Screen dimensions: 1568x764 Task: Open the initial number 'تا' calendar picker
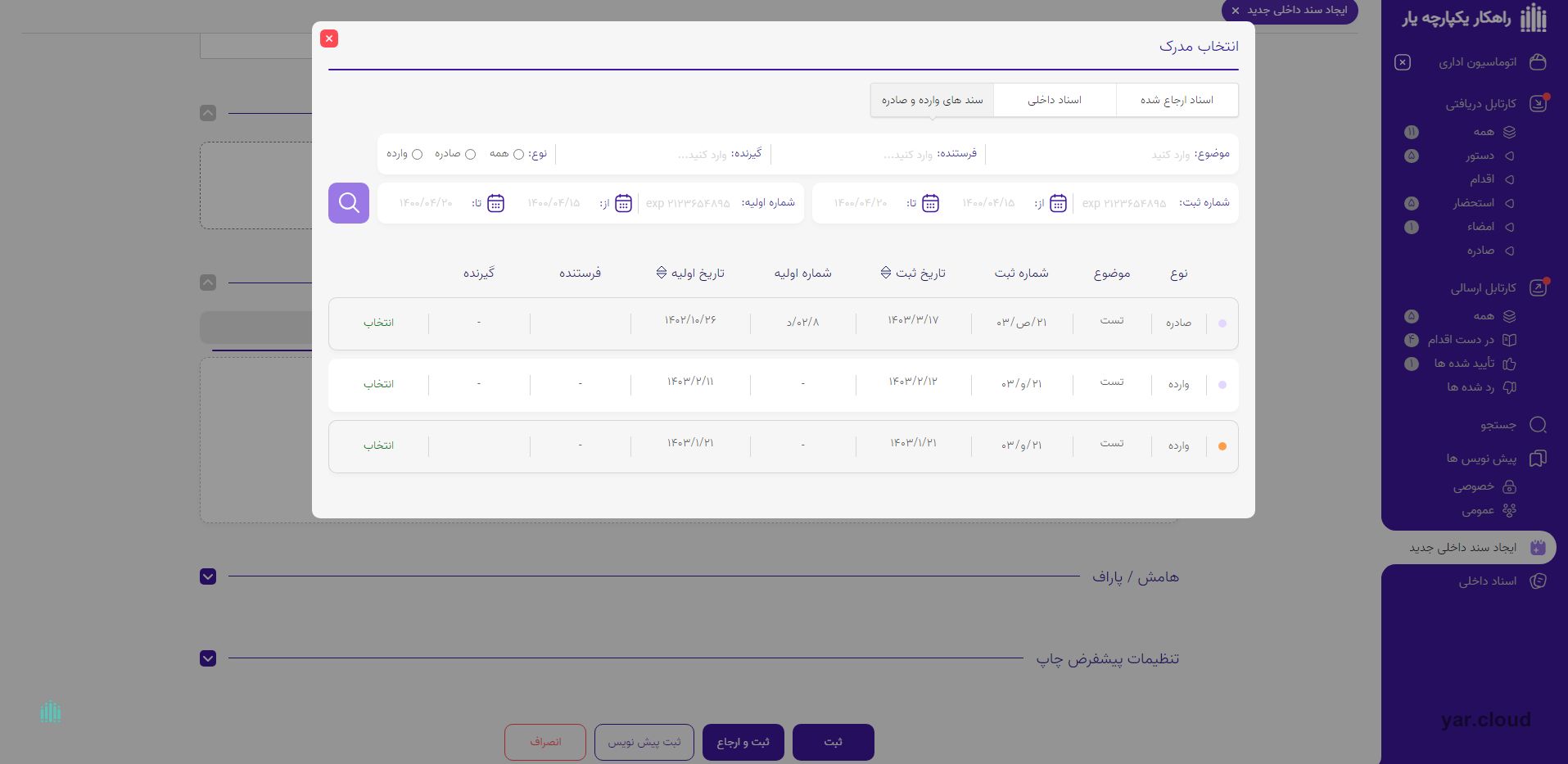tap(495, 203)
